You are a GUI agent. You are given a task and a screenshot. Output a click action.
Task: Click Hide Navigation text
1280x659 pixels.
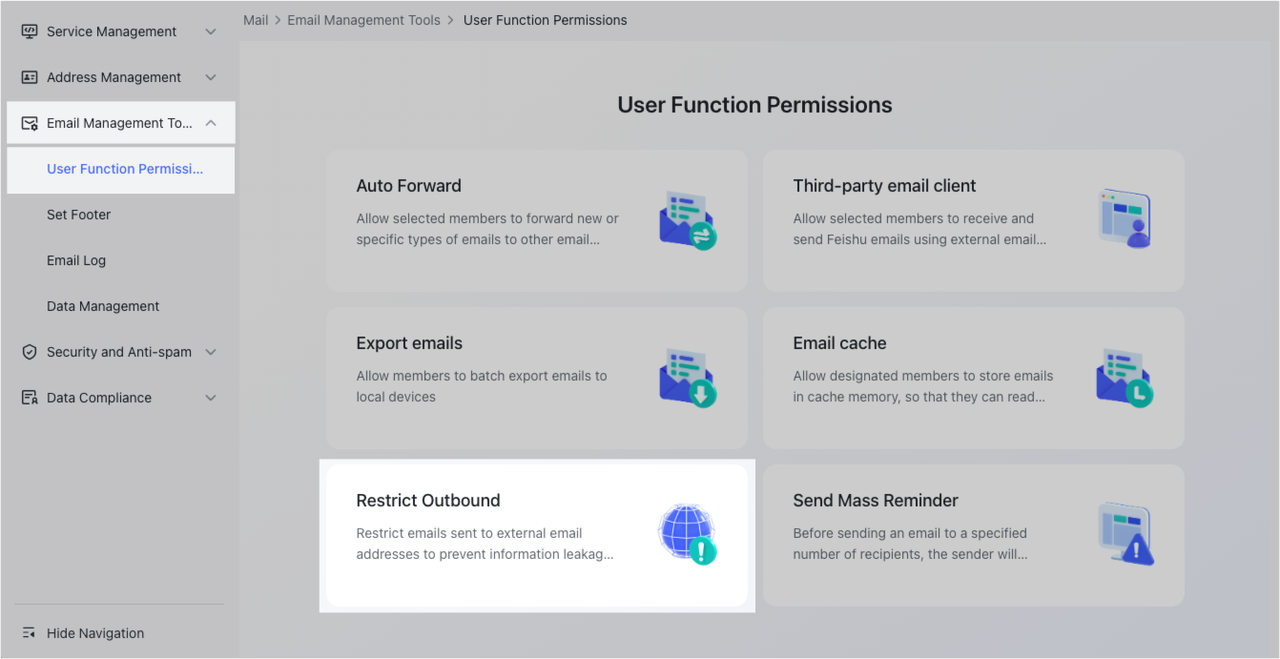[x=95, y=633]
